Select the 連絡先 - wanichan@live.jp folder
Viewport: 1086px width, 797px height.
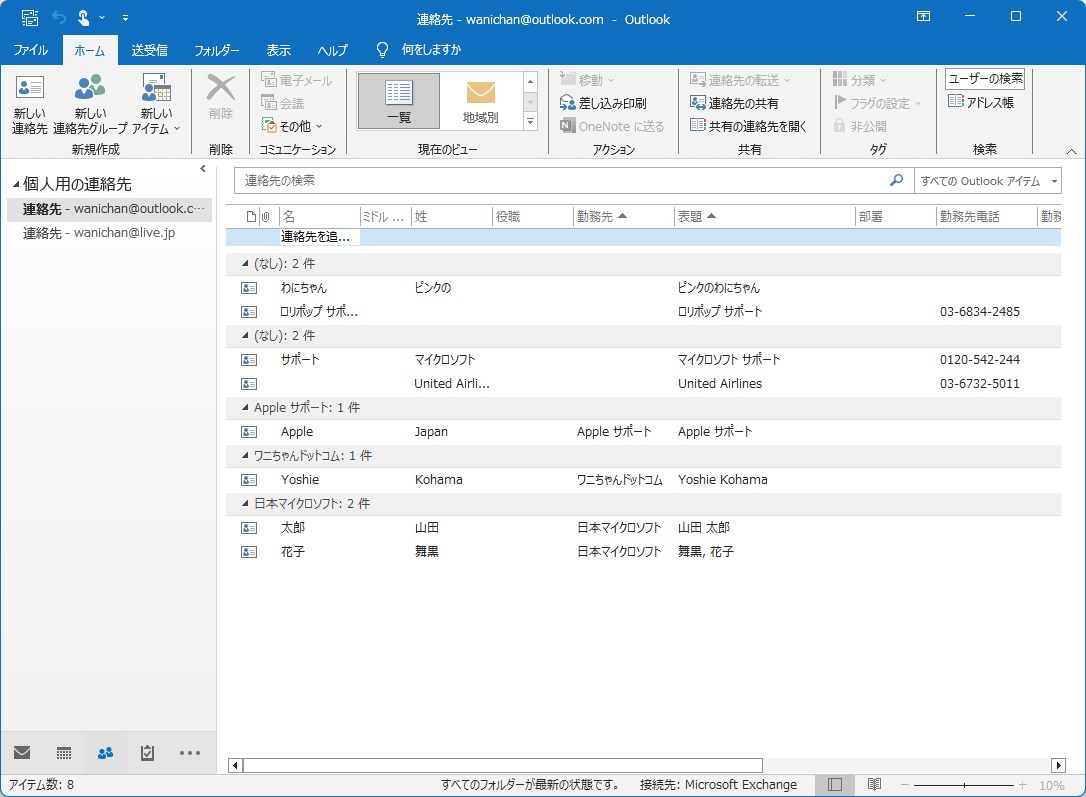point(99,233)
